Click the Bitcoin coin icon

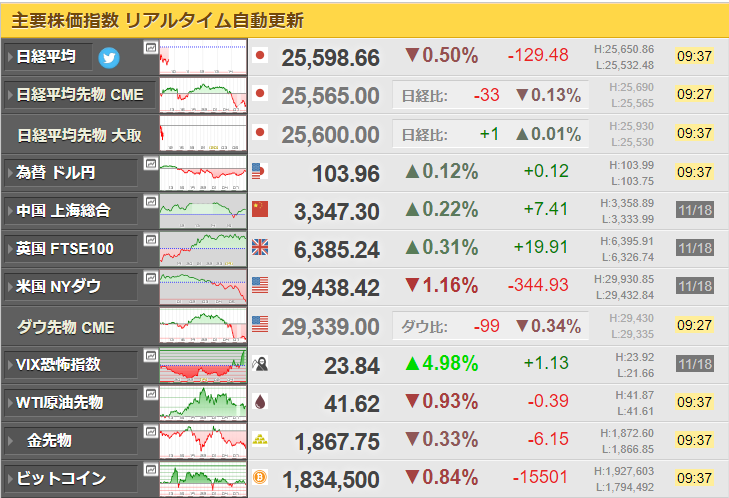tap(260, 477)
